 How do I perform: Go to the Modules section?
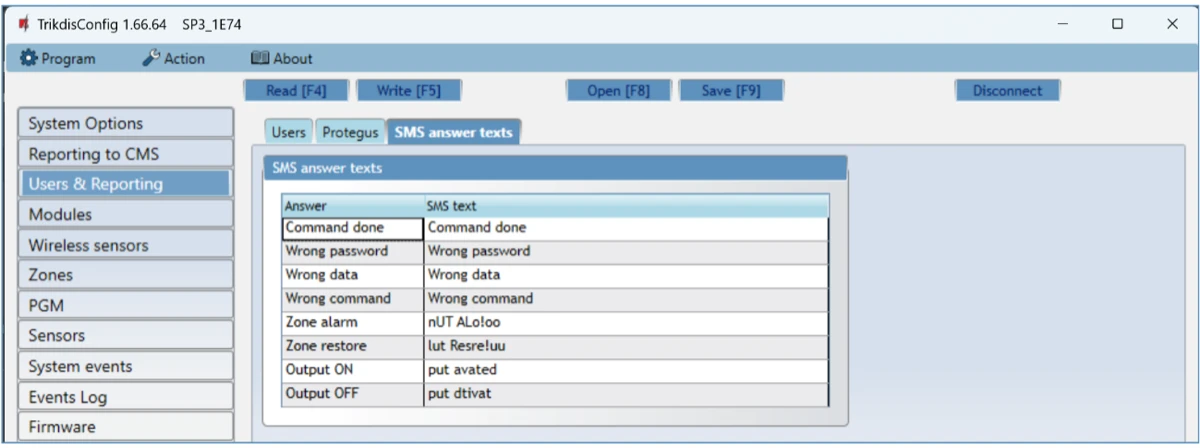tap(125, 215)
